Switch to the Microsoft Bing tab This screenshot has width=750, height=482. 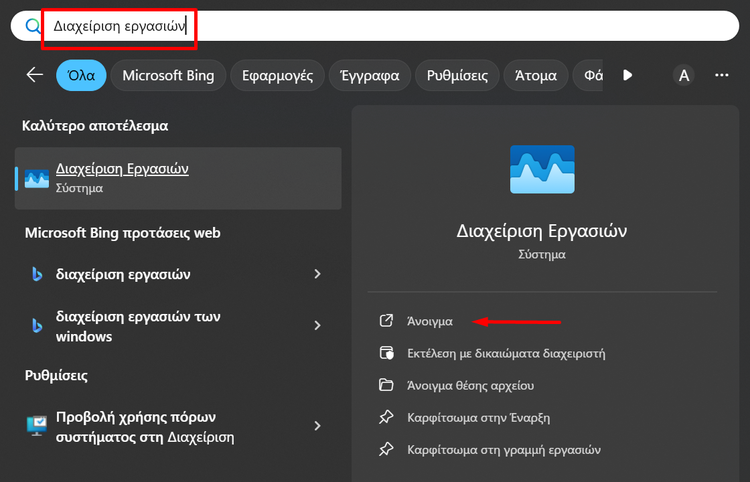pyautogui.click(x=168, y=75)
